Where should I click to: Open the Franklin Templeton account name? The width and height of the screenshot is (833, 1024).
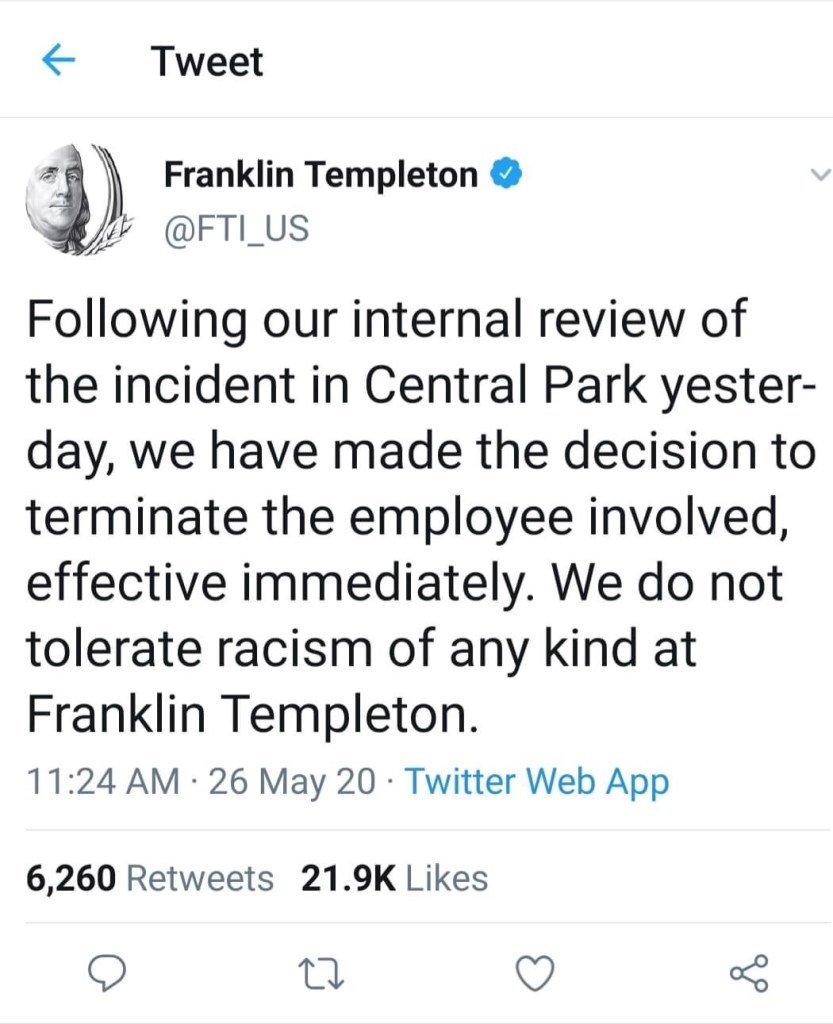320,176
